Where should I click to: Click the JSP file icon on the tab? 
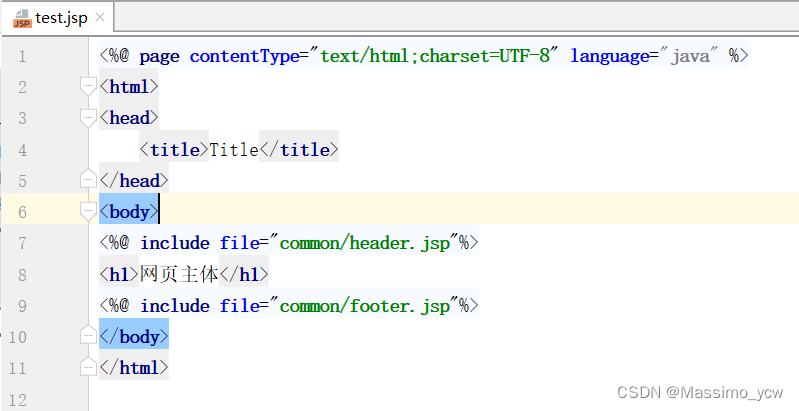[x=22, y=18]
